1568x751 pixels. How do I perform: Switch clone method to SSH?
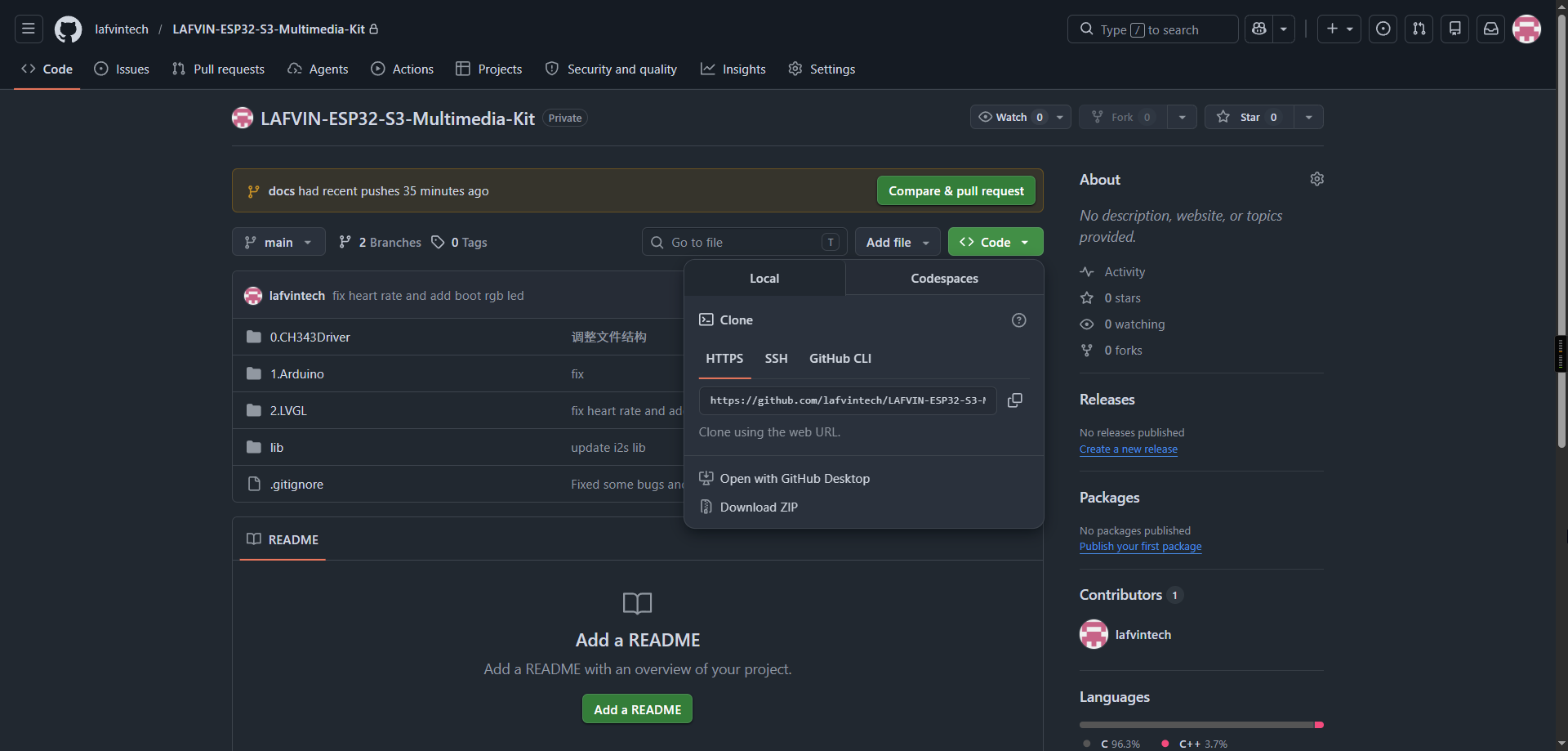(x=776, y=359)
